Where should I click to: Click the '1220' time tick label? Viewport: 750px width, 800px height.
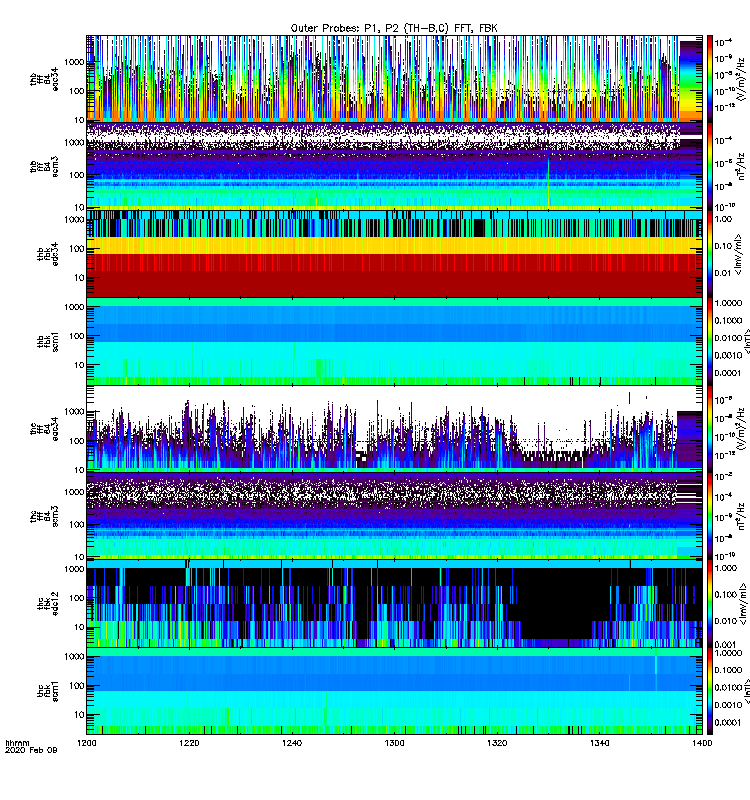(x=189, y=743)
